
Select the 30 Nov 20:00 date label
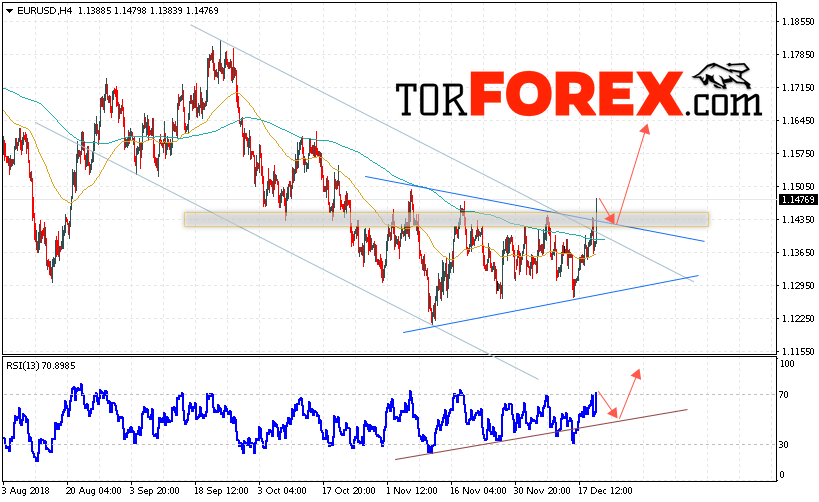tap(543, 491)
